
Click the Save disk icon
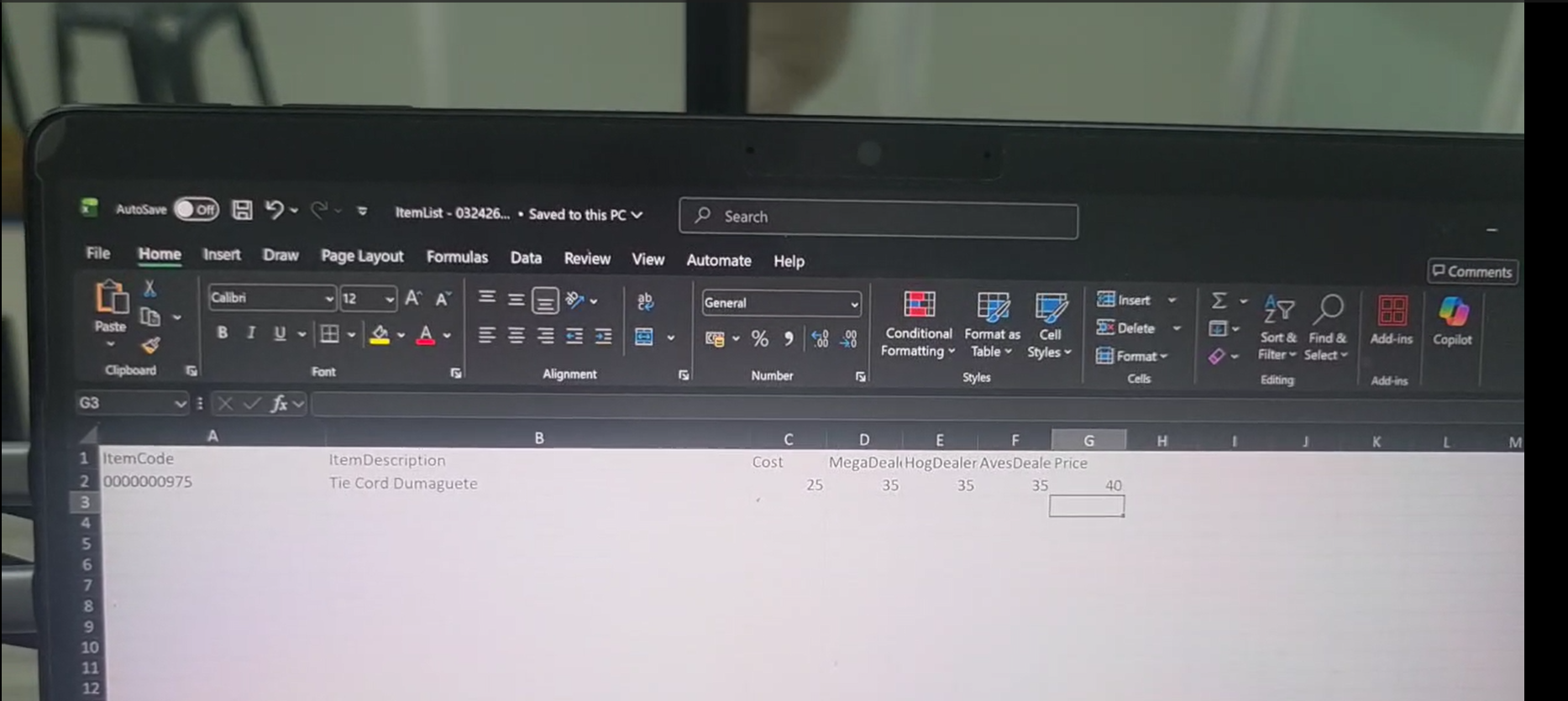tap(242, 210)
